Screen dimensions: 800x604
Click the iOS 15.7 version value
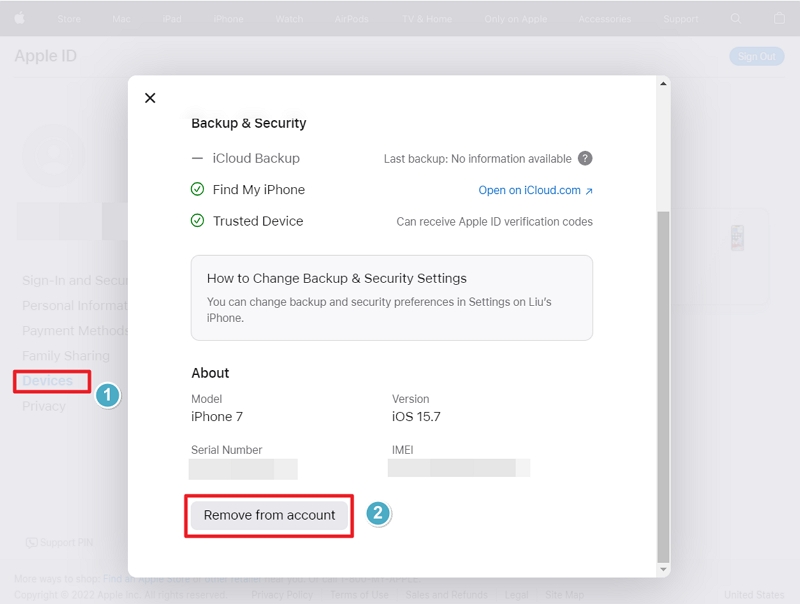point(416,417)
